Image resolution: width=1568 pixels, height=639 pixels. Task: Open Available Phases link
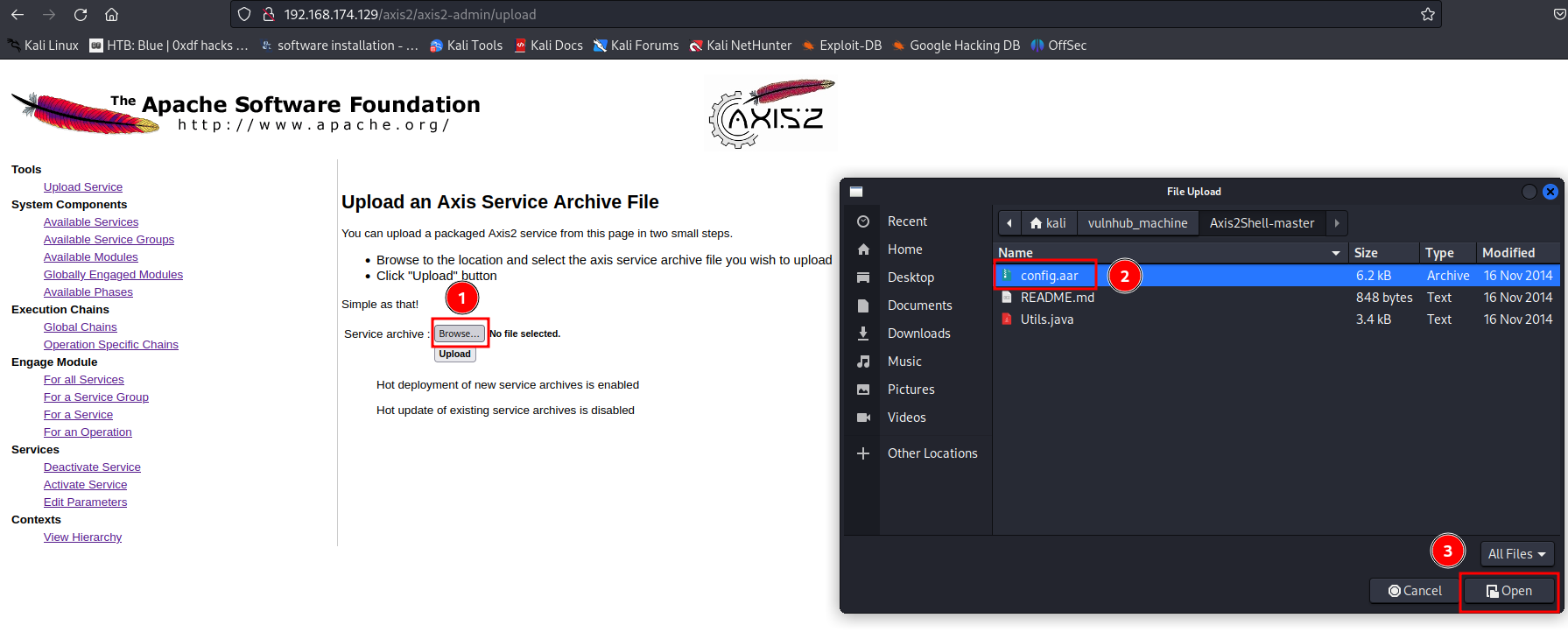tap(88, 292)
